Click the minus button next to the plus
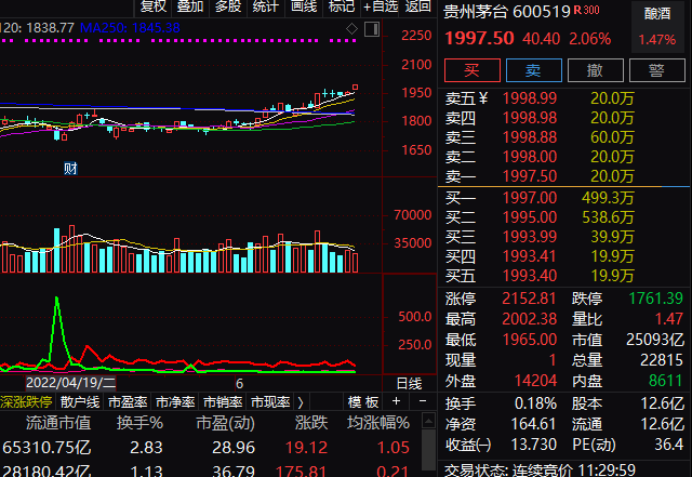The width and height of the screenshot is (693, 477). 423,401
